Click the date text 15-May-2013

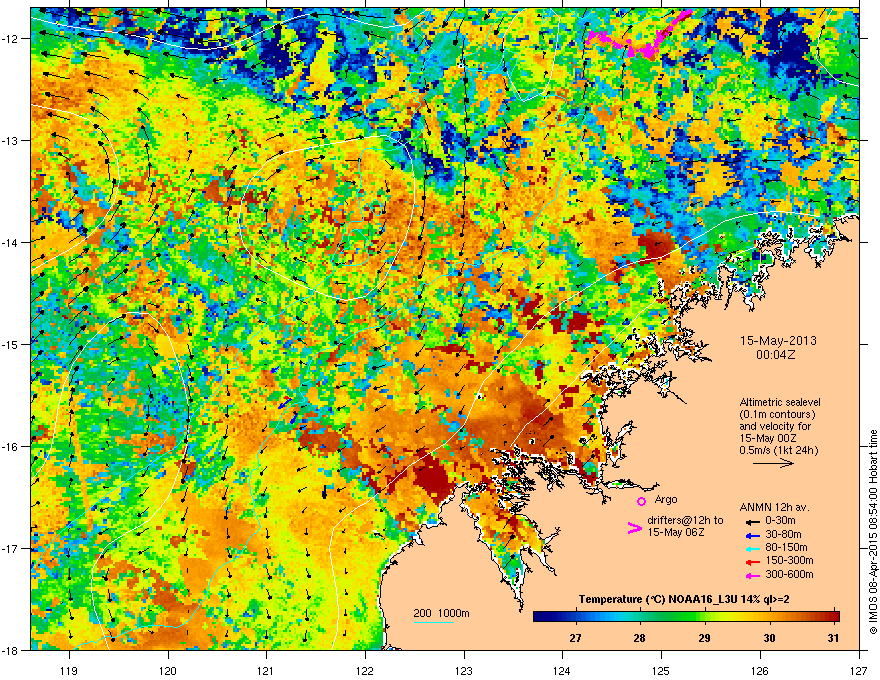coord(778,341)
